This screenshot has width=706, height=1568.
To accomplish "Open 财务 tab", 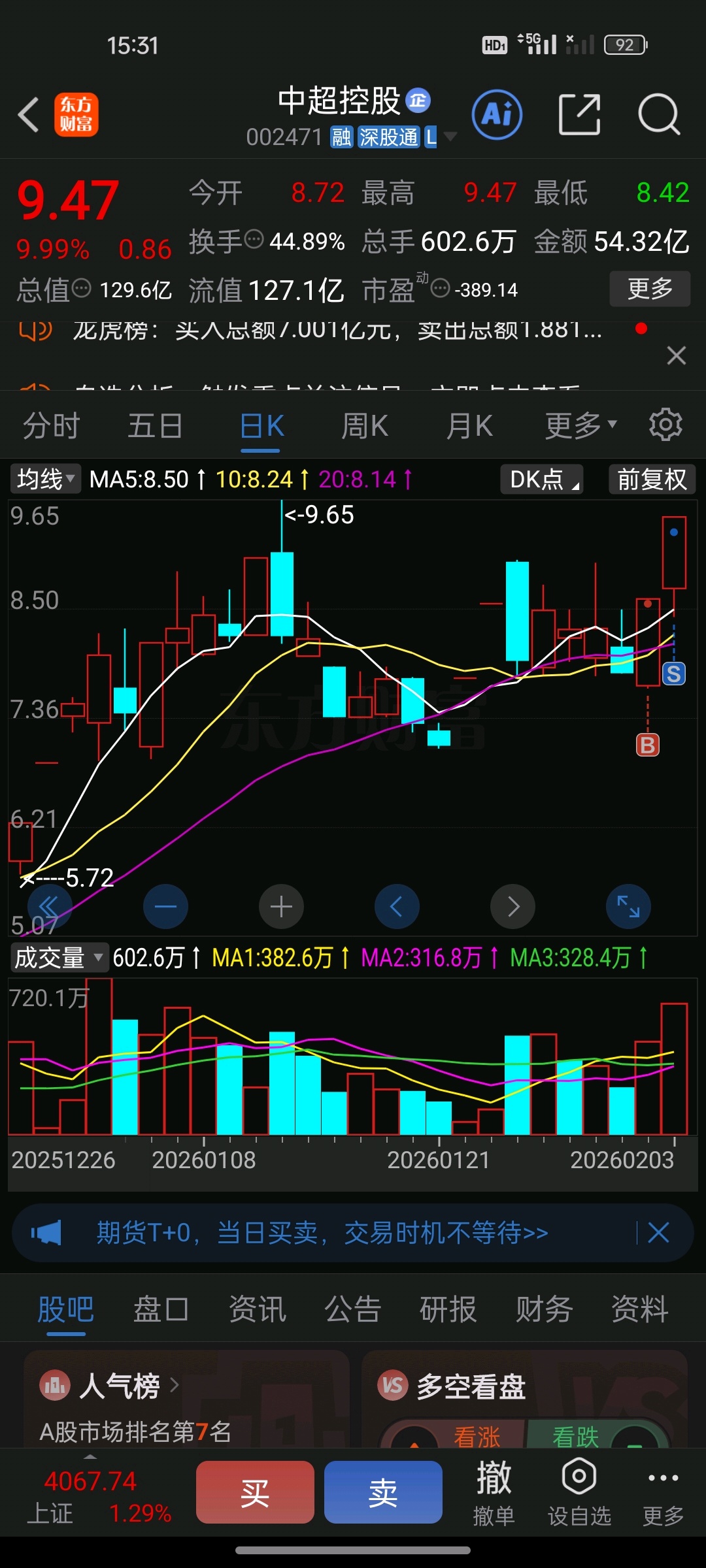I will [544, 1309].
